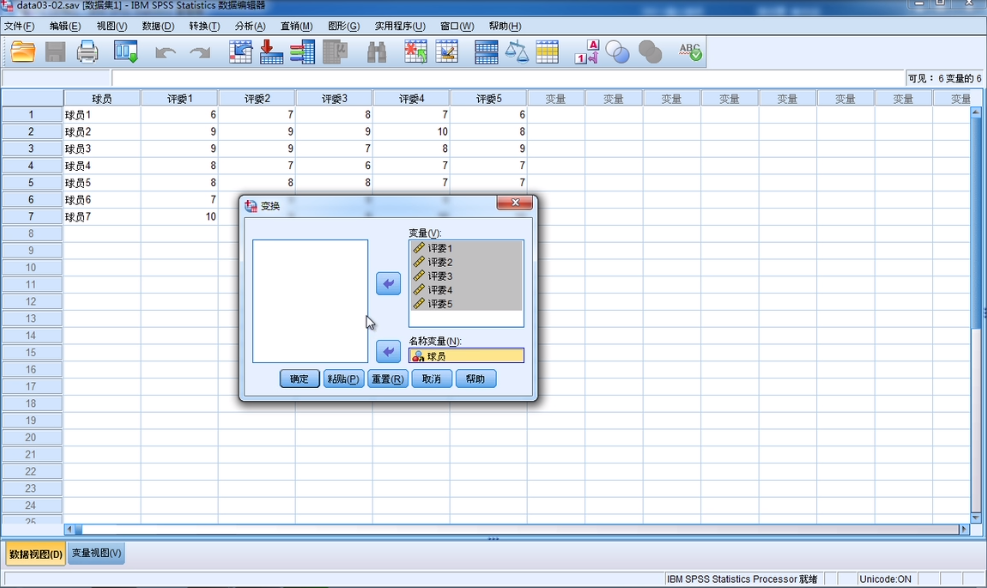Click the Select cases icon
Image resolution: width=987 pixels, height=588 pixels.
pos(547,52)
